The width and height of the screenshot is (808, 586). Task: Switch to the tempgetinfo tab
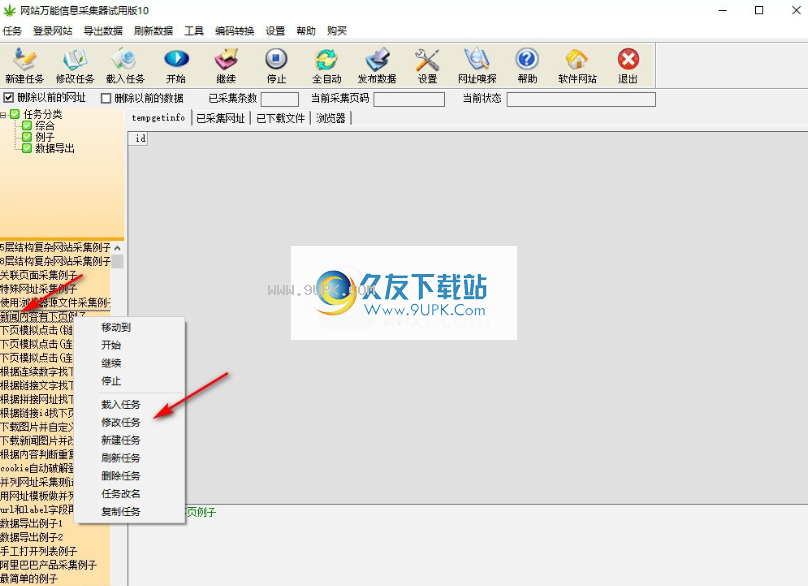click(x=158, y=118)
